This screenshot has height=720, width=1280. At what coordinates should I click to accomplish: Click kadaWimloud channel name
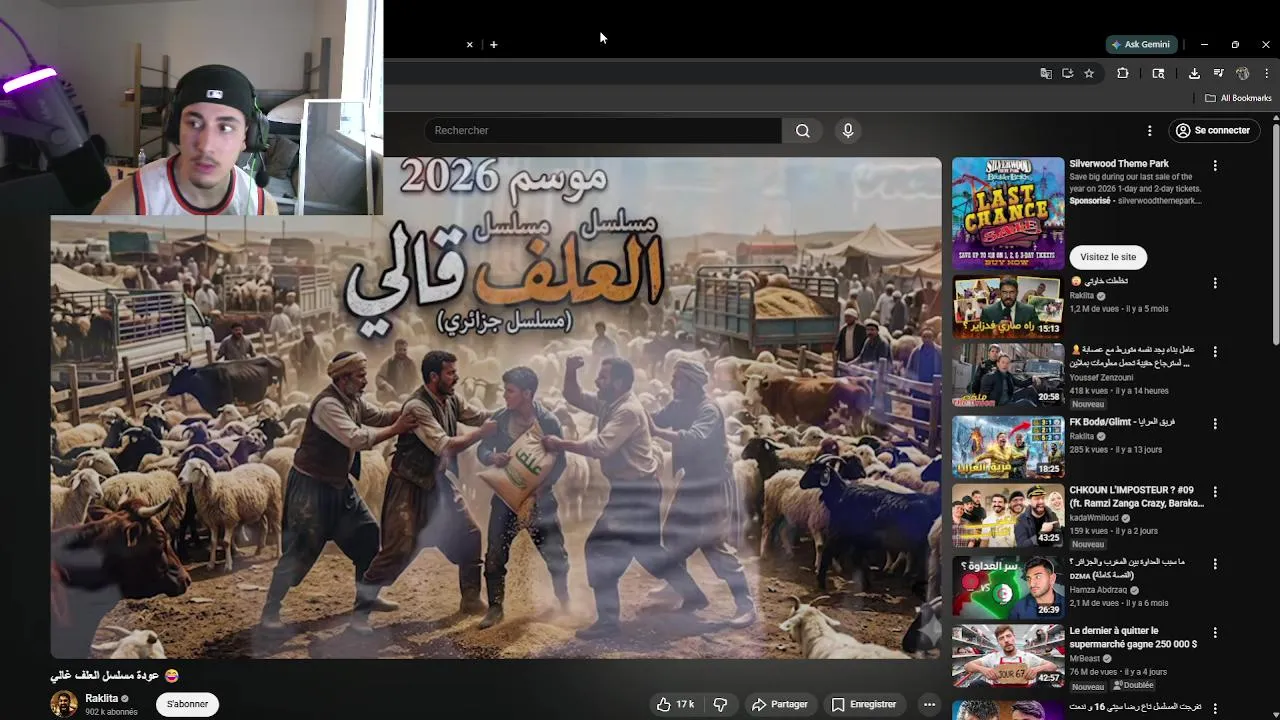(x=1096, y=518)
